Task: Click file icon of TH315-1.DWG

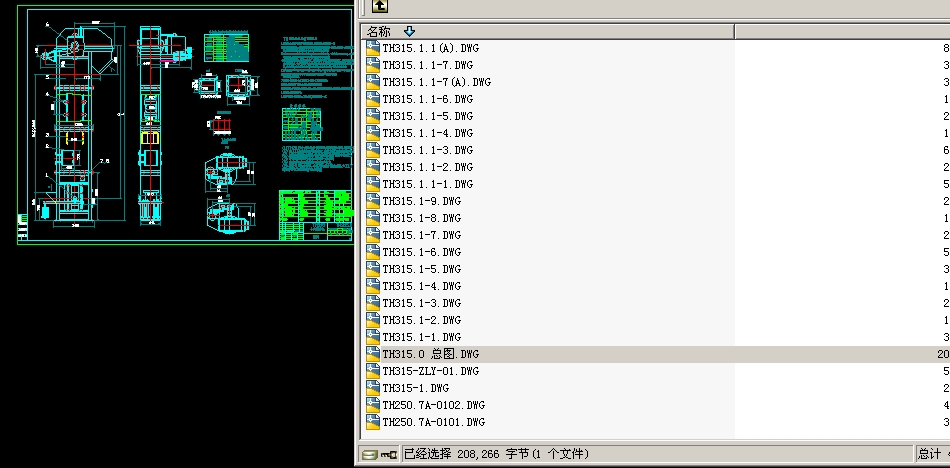Action: click(x=373, y=388)
